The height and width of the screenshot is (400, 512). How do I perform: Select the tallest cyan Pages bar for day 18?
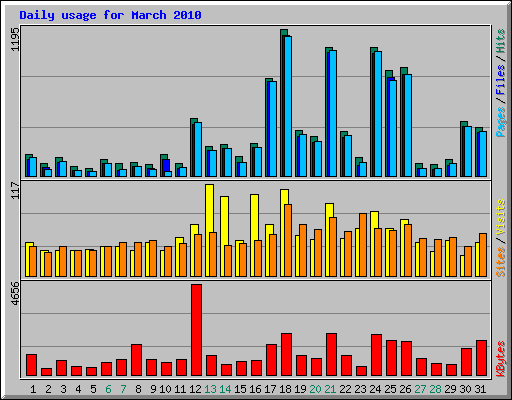pyautogui.click(x=288, y=106)
